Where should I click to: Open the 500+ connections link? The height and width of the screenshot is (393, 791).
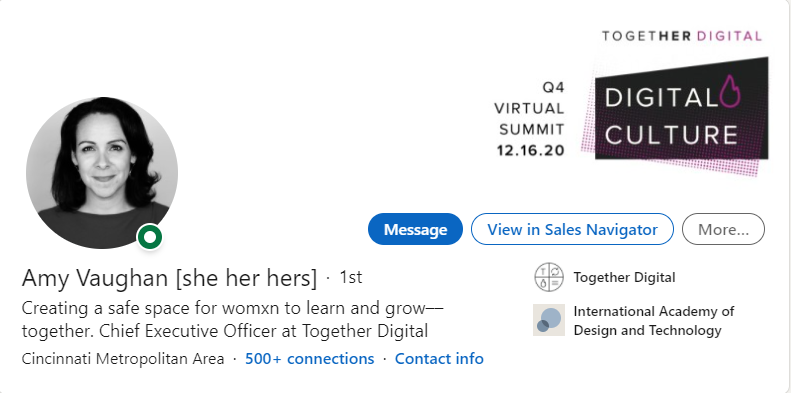(x=310, y=359)
